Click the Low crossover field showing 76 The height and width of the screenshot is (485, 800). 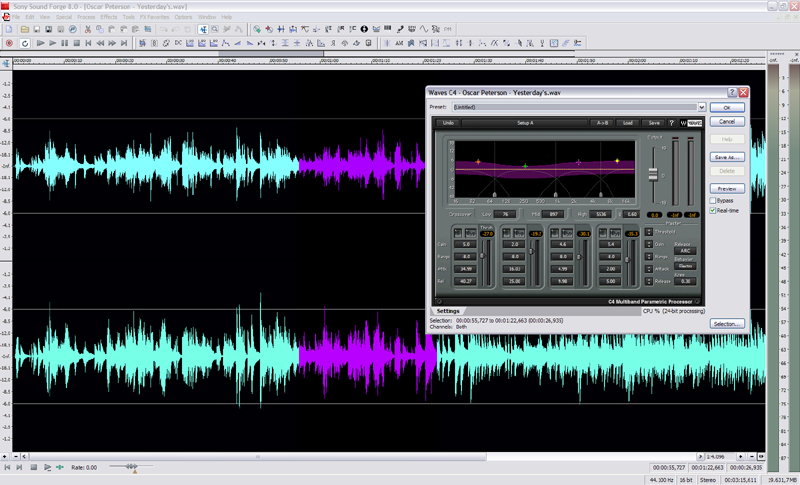click(x=505, y=214)
